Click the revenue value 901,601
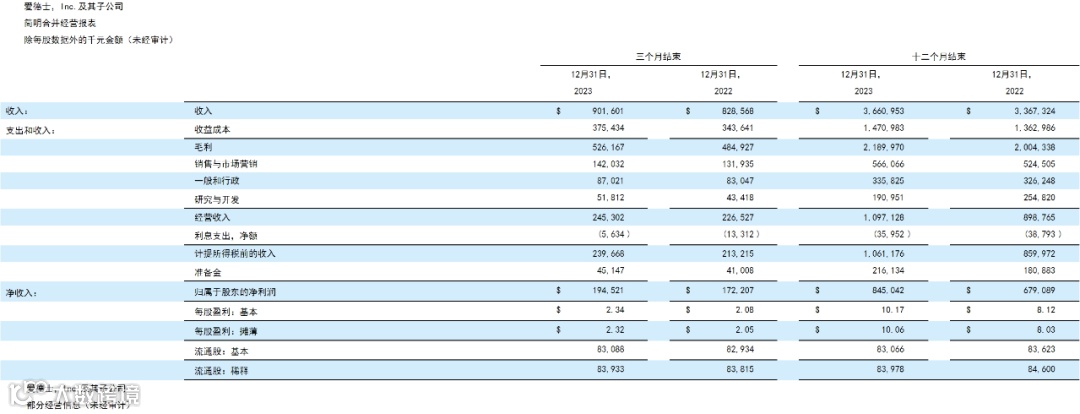This screenshot has width=1080, height=414. (608, 111)
